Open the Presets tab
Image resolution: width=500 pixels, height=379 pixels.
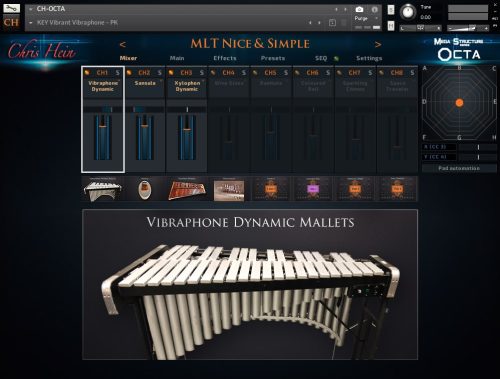coord(273,58)
